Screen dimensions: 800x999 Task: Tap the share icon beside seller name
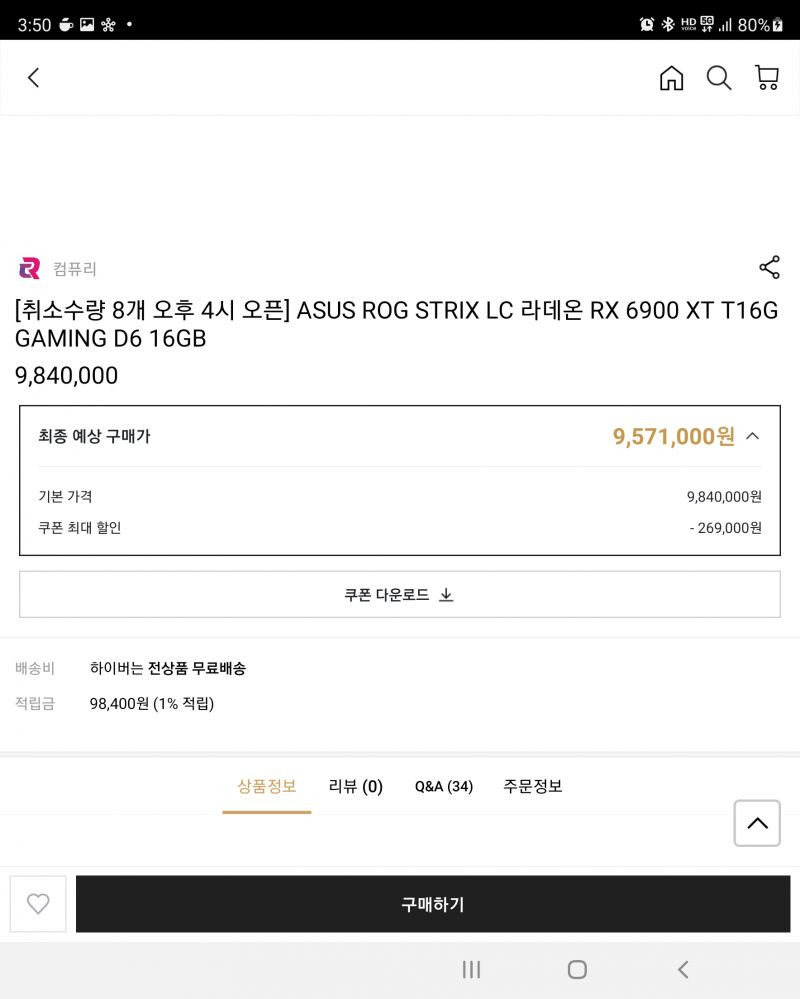click(x=769, y=268)
